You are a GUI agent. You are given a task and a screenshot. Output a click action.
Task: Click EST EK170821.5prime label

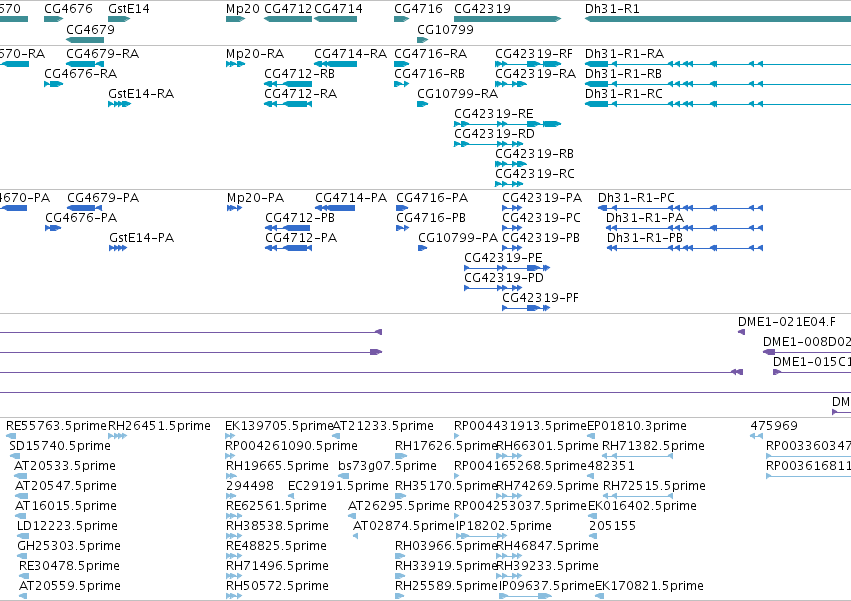click(x=650, y=586)
